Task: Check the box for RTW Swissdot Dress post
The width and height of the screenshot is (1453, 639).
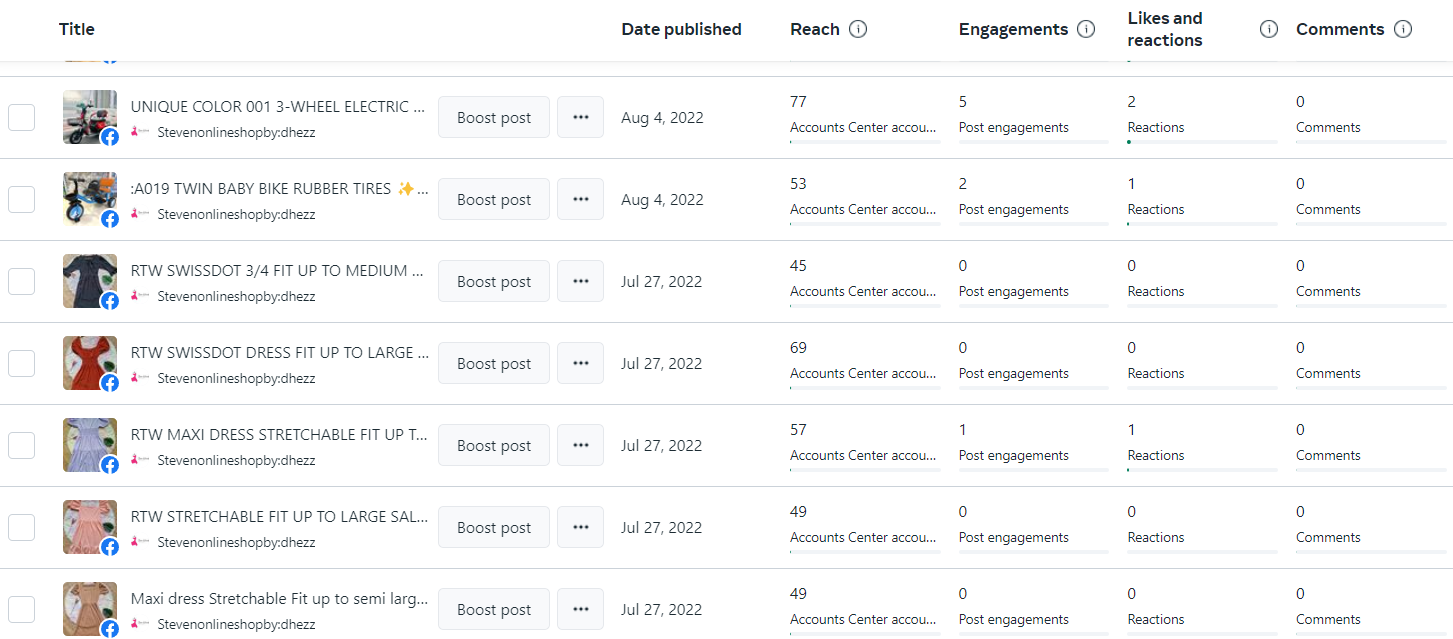Action: click(x=22, y=364)
